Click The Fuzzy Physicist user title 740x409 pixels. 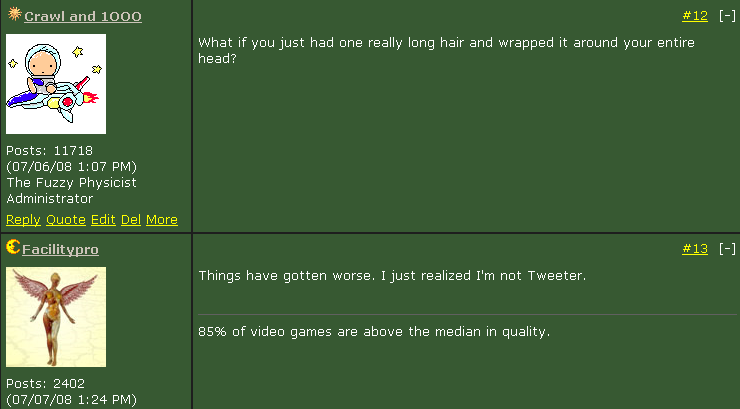71,183
